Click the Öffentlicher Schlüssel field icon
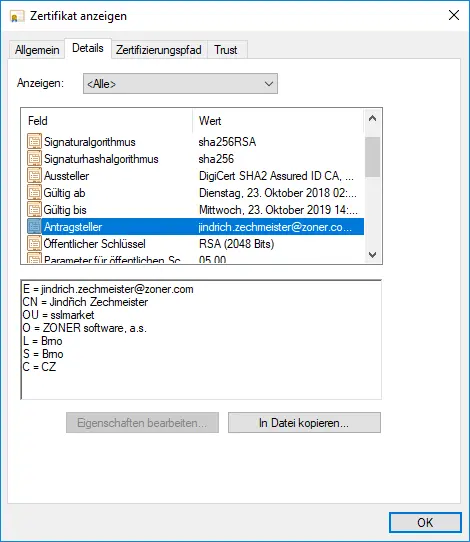 pyautogui.click(x=34, y=244)
